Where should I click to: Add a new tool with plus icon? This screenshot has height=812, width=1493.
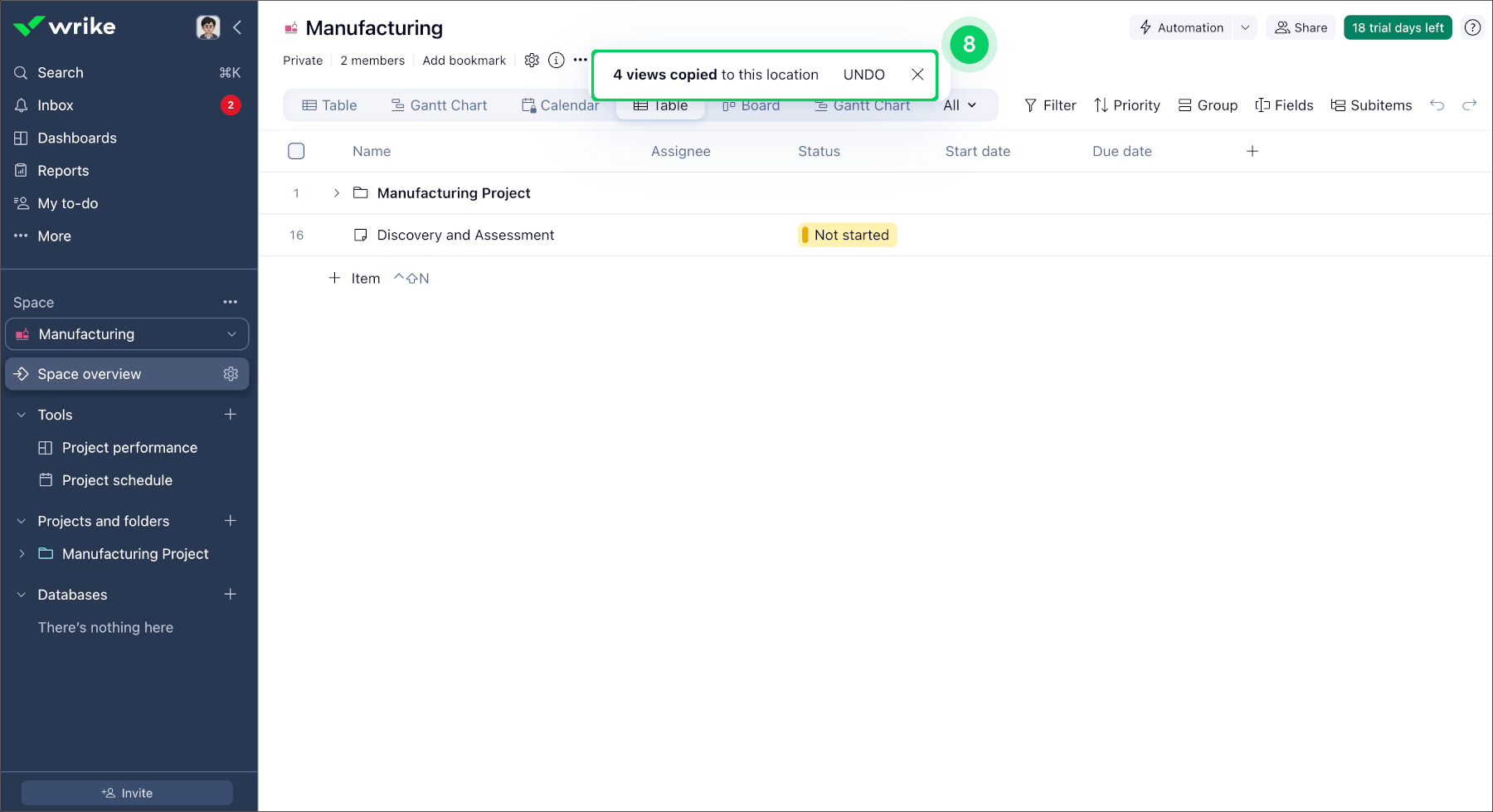click(231, 415)
